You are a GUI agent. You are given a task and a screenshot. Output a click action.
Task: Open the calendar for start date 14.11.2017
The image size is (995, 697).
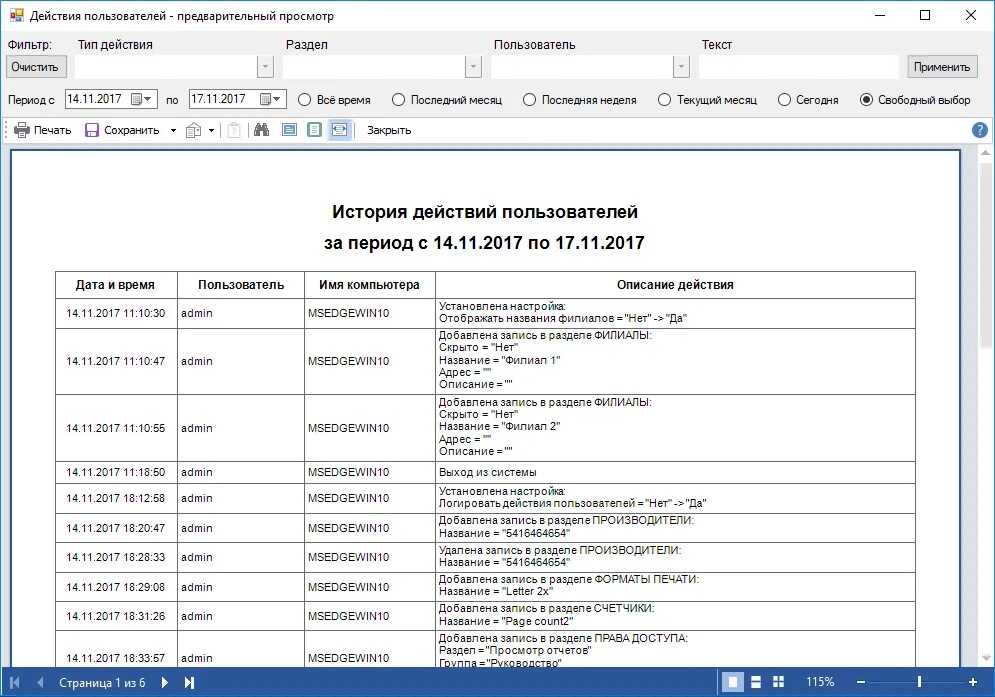[142, 99]
